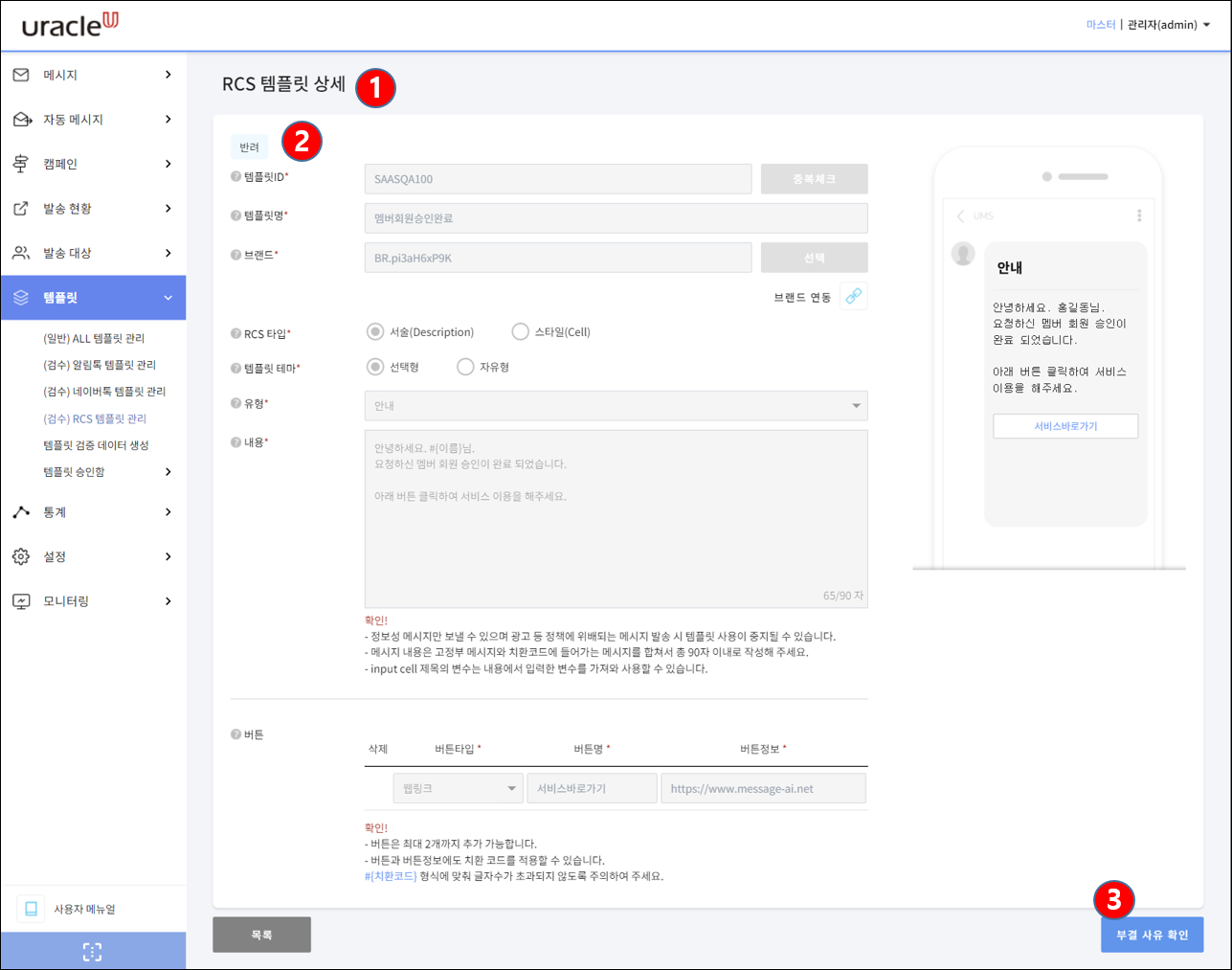Click the fullscreen focus icon in sidebar footer

(x=92, y=952)
